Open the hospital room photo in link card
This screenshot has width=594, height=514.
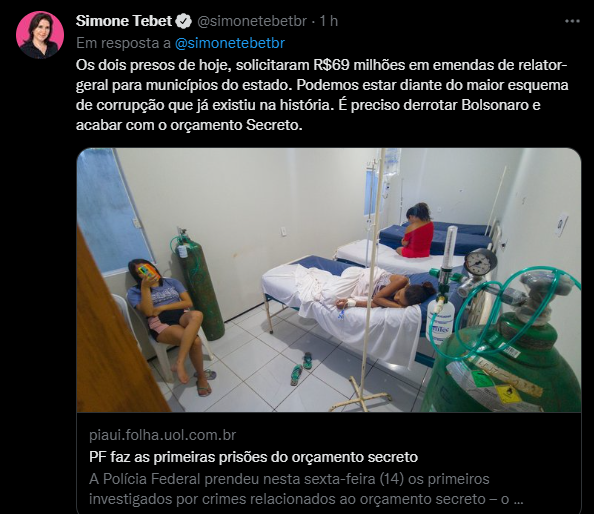328,280
